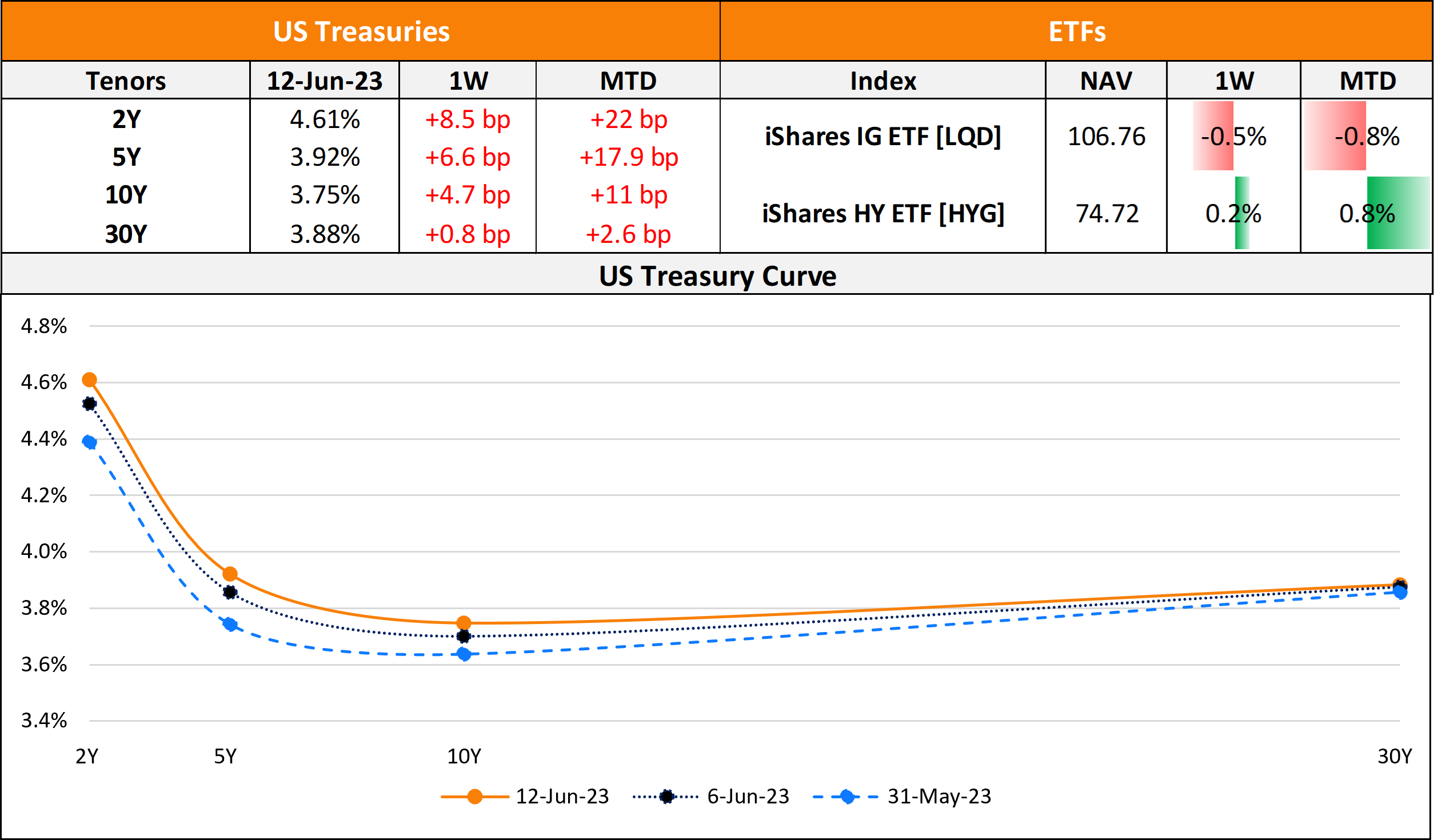Click the orange 2Y data point marker
1434x840 pixels.
tap(89, 380)
